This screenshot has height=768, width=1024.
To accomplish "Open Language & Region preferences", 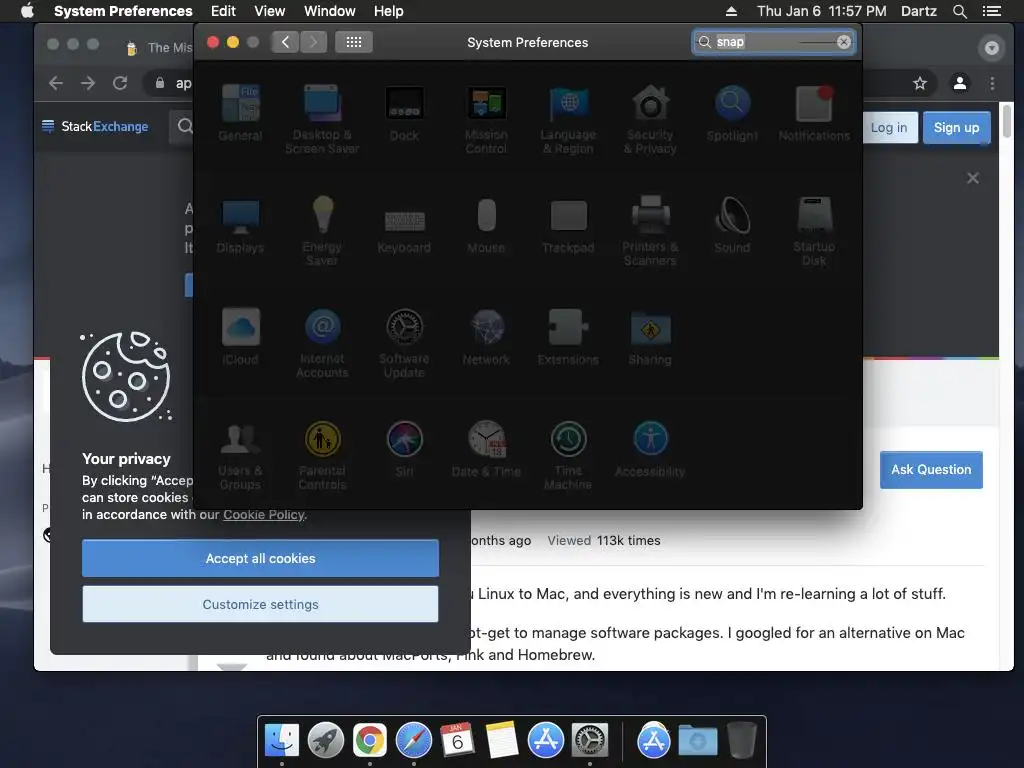I will [x=568, y=119].
